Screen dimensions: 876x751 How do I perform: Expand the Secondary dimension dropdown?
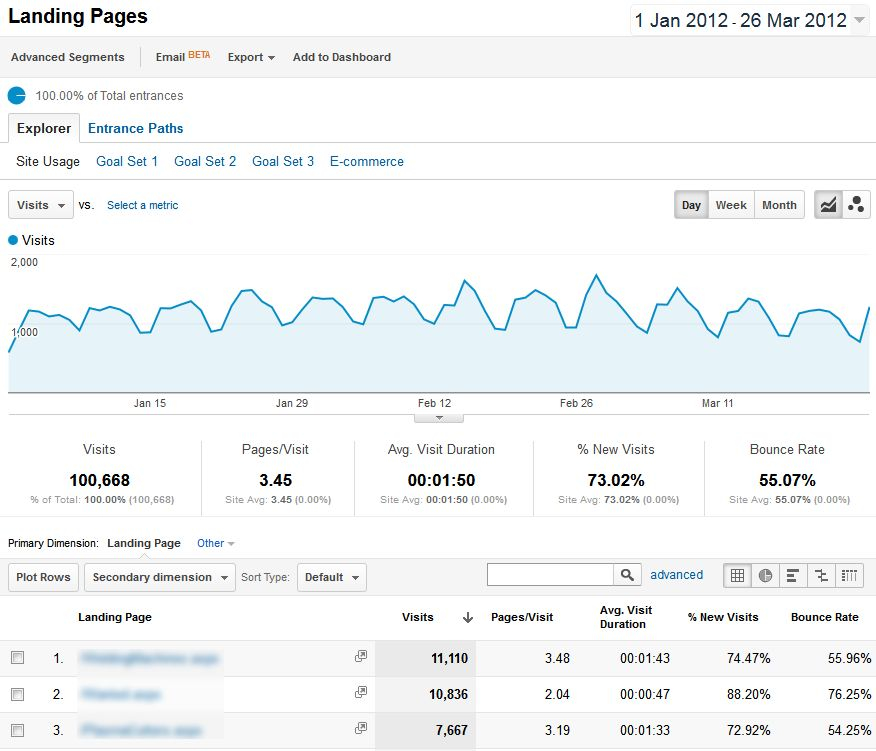point(160,577)
